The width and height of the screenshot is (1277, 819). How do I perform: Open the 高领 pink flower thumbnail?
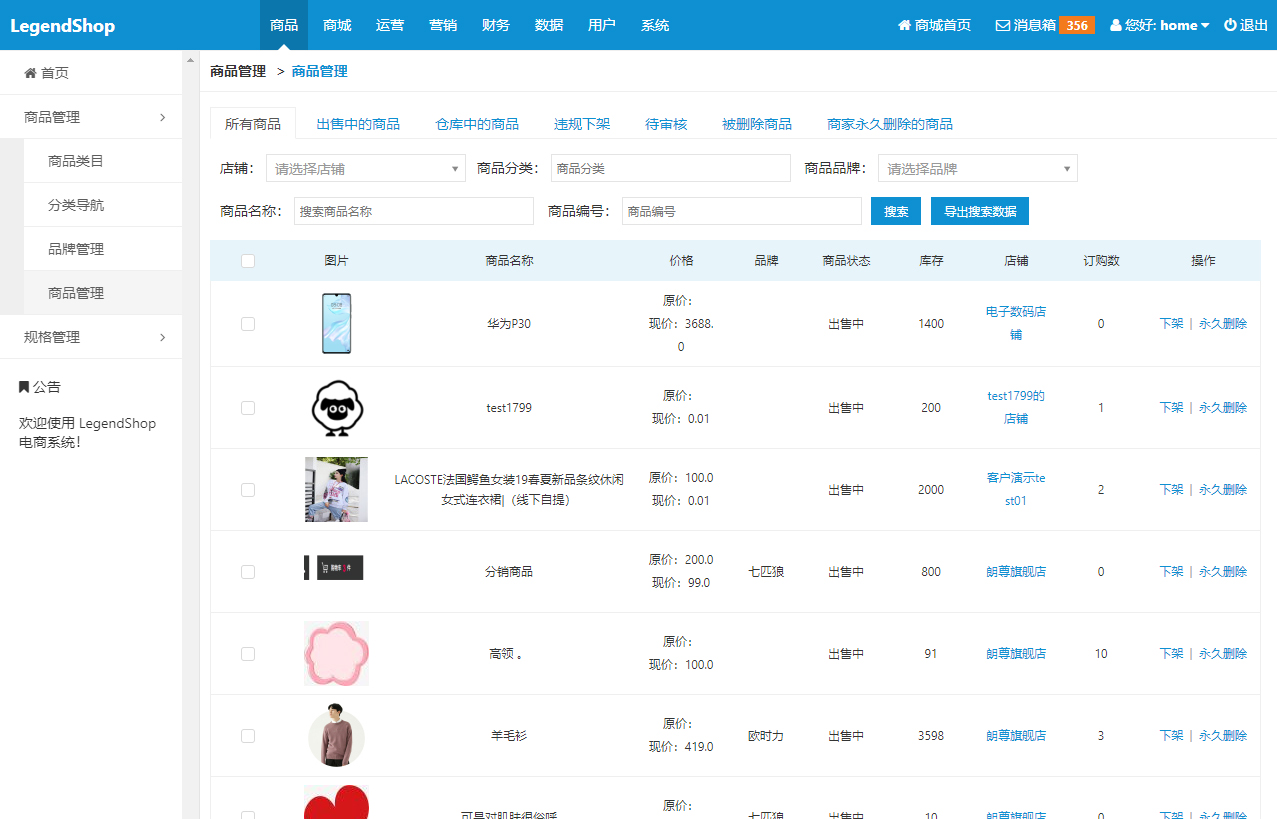coord(336,654)
